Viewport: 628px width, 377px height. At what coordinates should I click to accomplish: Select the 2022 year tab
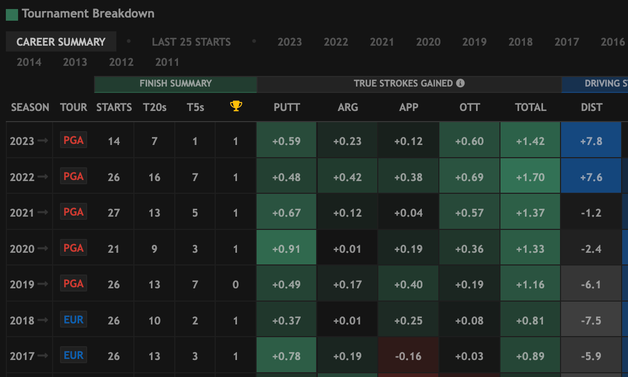[x=336, y=42]
